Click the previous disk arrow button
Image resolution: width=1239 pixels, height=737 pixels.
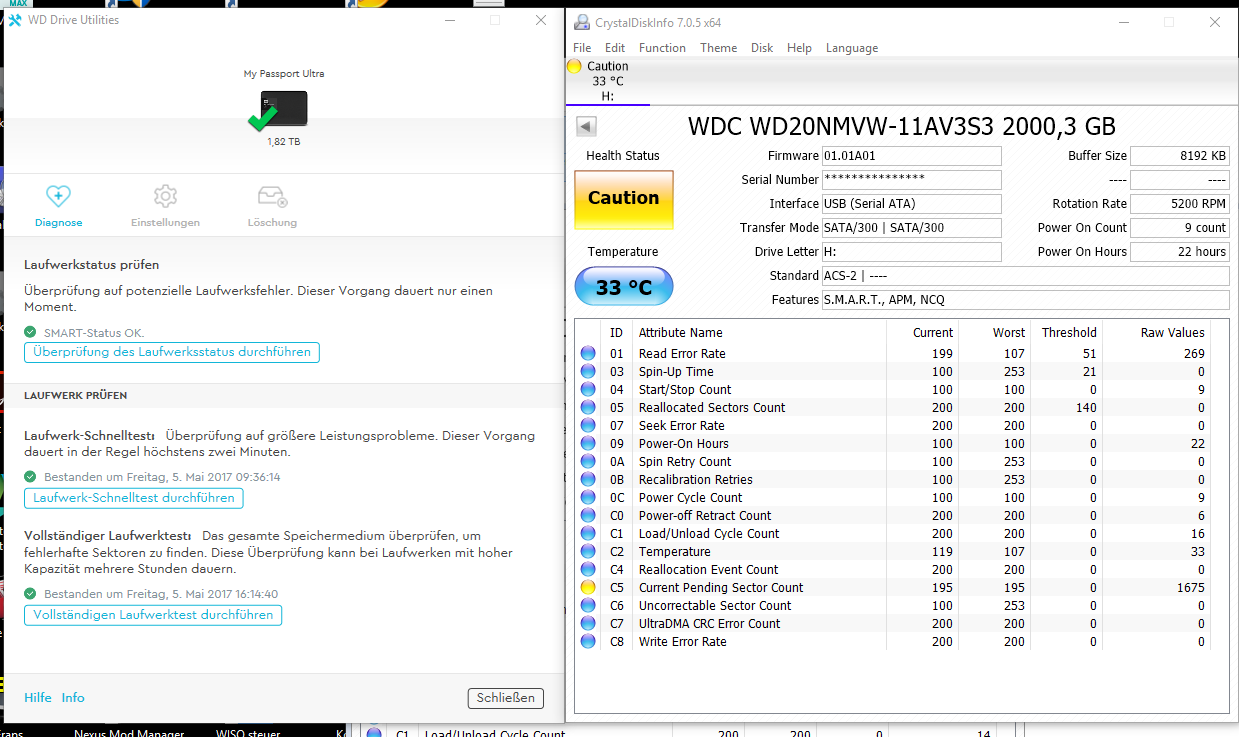587,126
